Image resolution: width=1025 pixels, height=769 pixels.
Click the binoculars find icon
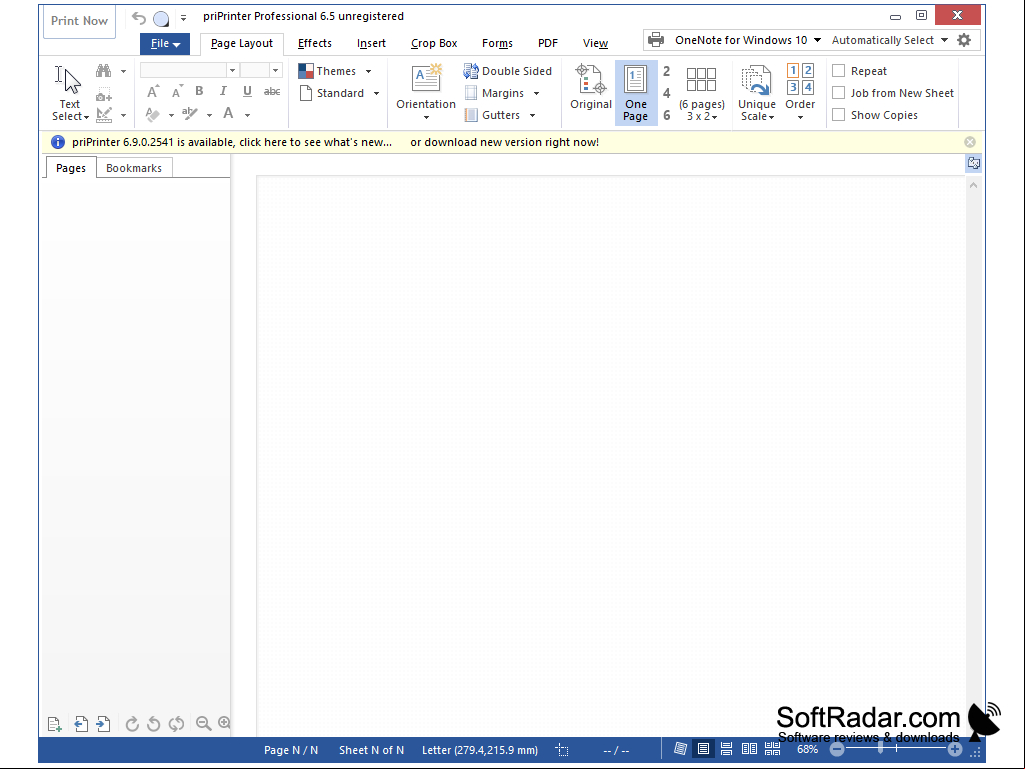[x=103, y=71]
